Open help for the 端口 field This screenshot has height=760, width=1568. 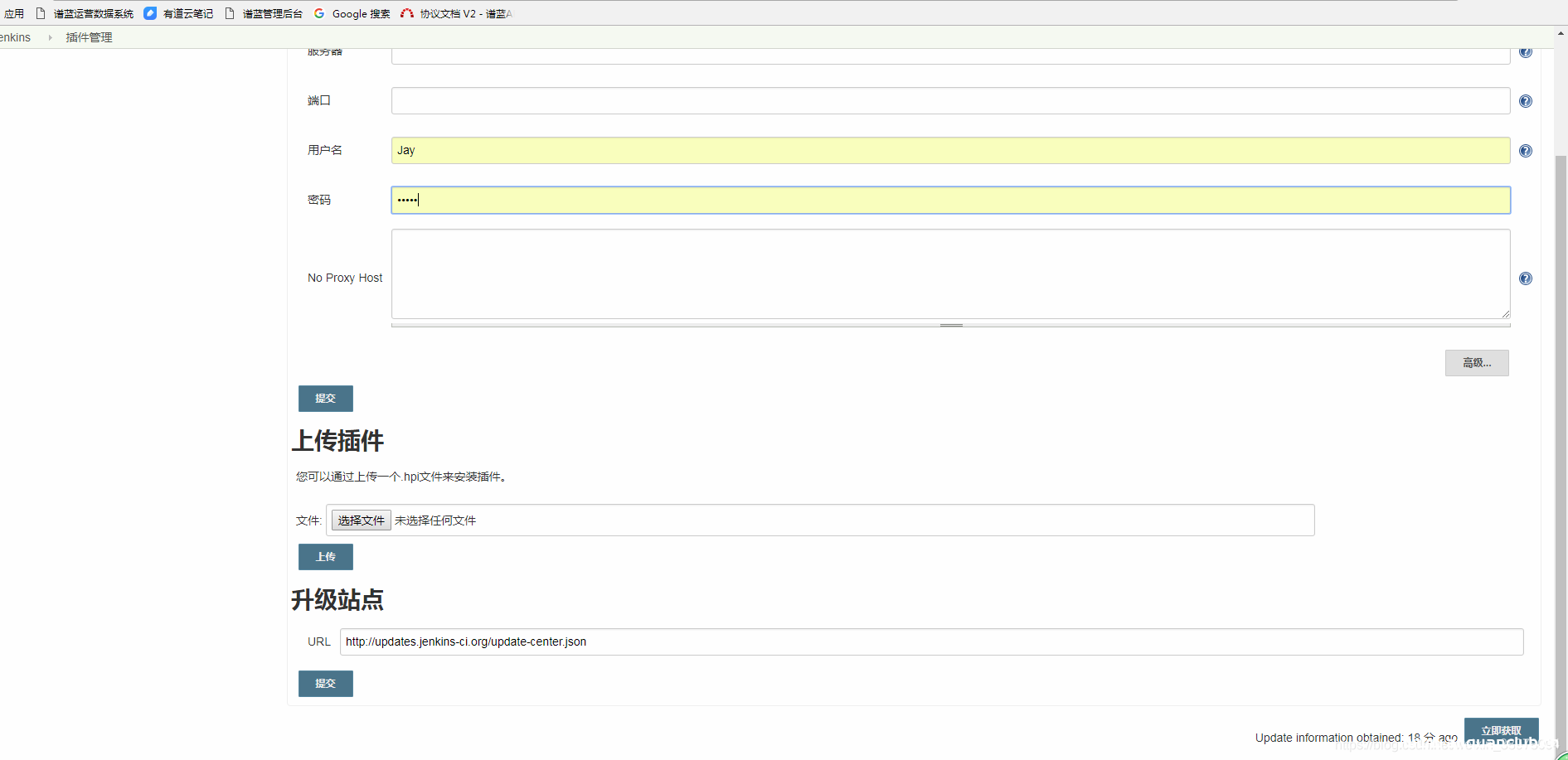pyautogui.click(x=1526, y=101)
